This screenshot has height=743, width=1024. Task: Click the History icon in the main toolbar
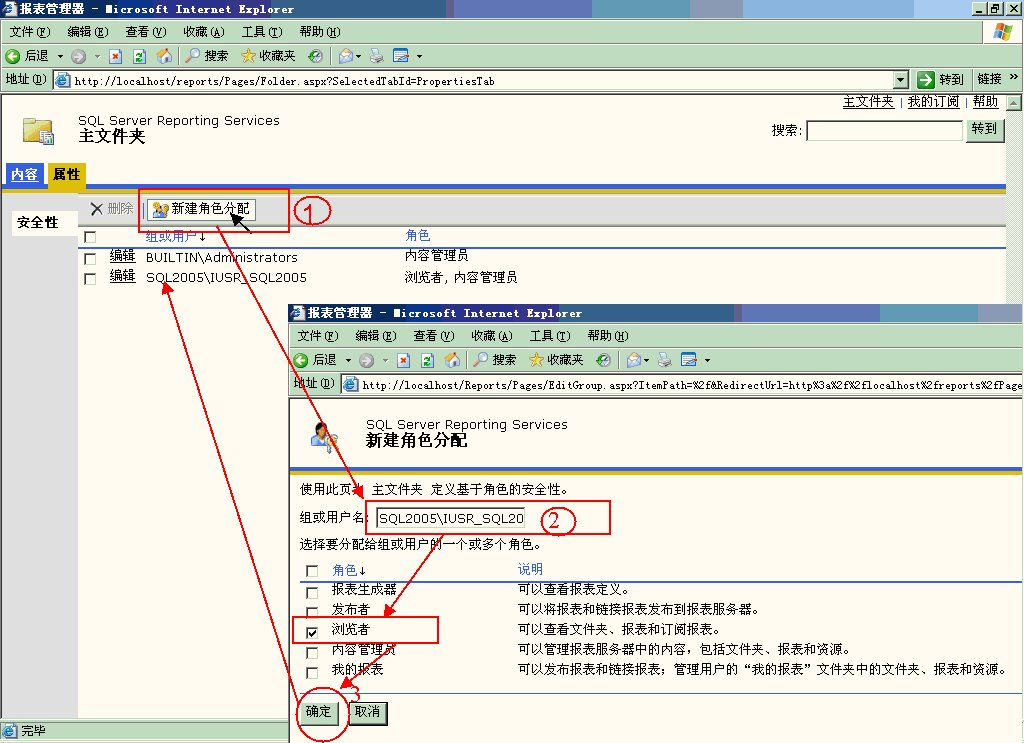[x=315, y=56]
